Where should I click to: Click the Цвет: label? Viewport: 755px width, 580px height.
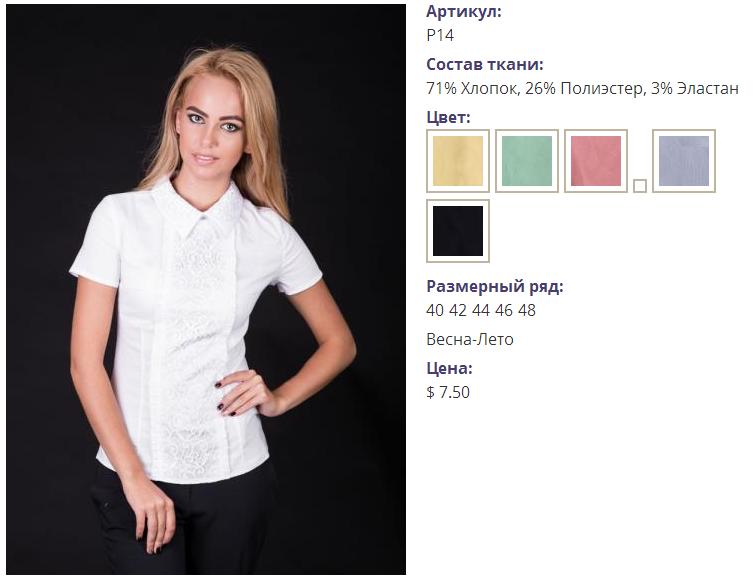[448, 117]
